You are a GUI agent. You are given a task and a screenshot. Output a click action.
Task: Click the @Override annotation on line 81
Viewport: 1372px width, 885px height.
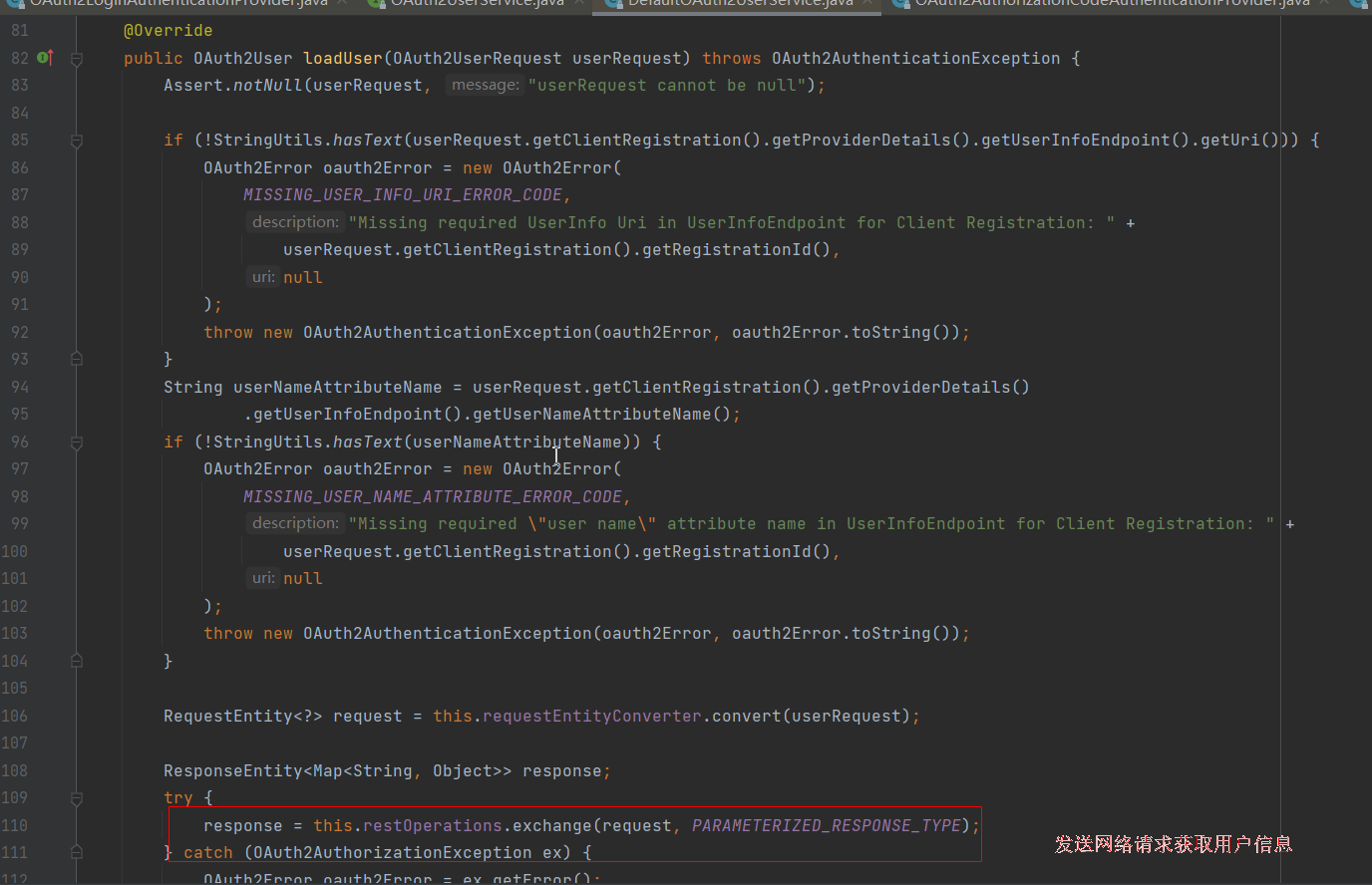pos(168,31)
